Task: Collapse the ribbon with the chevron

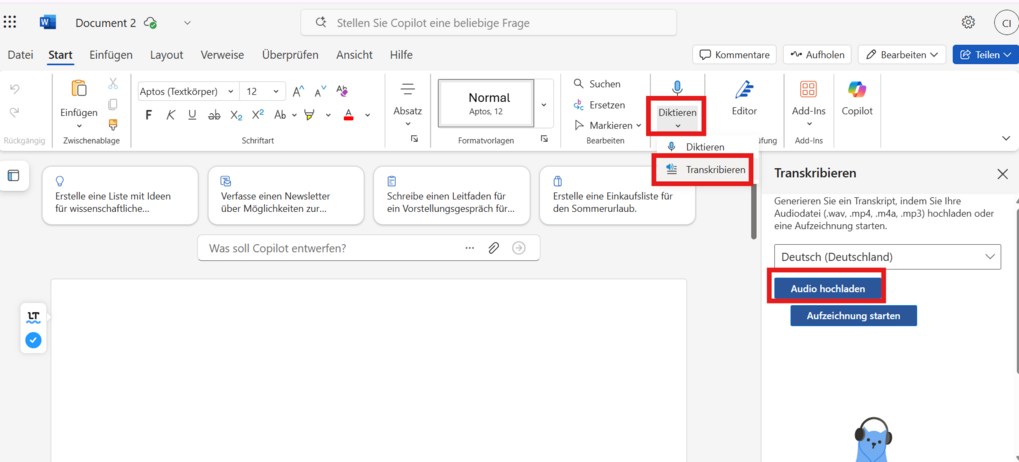Action: coord(1006,138)
